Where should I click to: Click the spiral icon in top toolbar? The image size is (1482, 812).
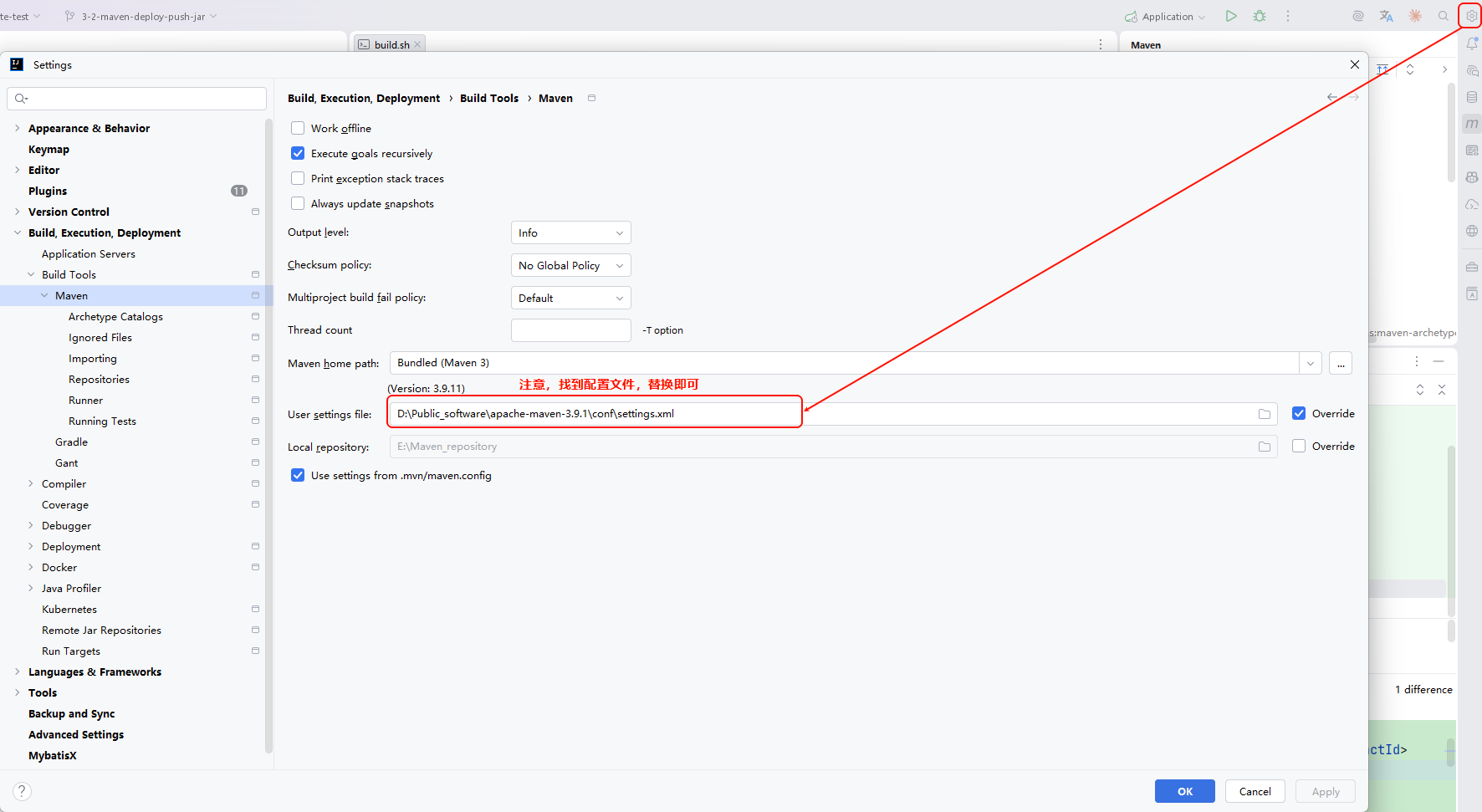pyautogui.click(x=1358, y=16)
